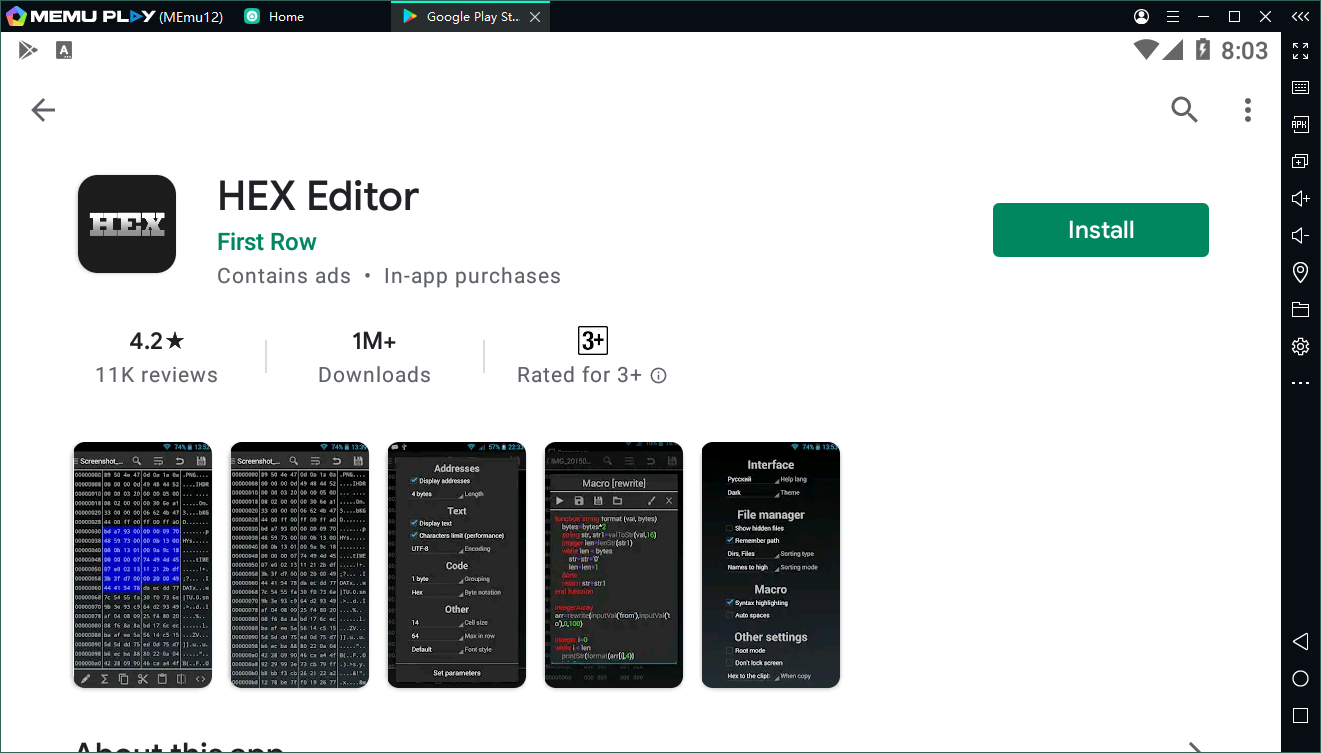
Task: Open the GPS location tool in sidebar
Action: (1300, 272)
